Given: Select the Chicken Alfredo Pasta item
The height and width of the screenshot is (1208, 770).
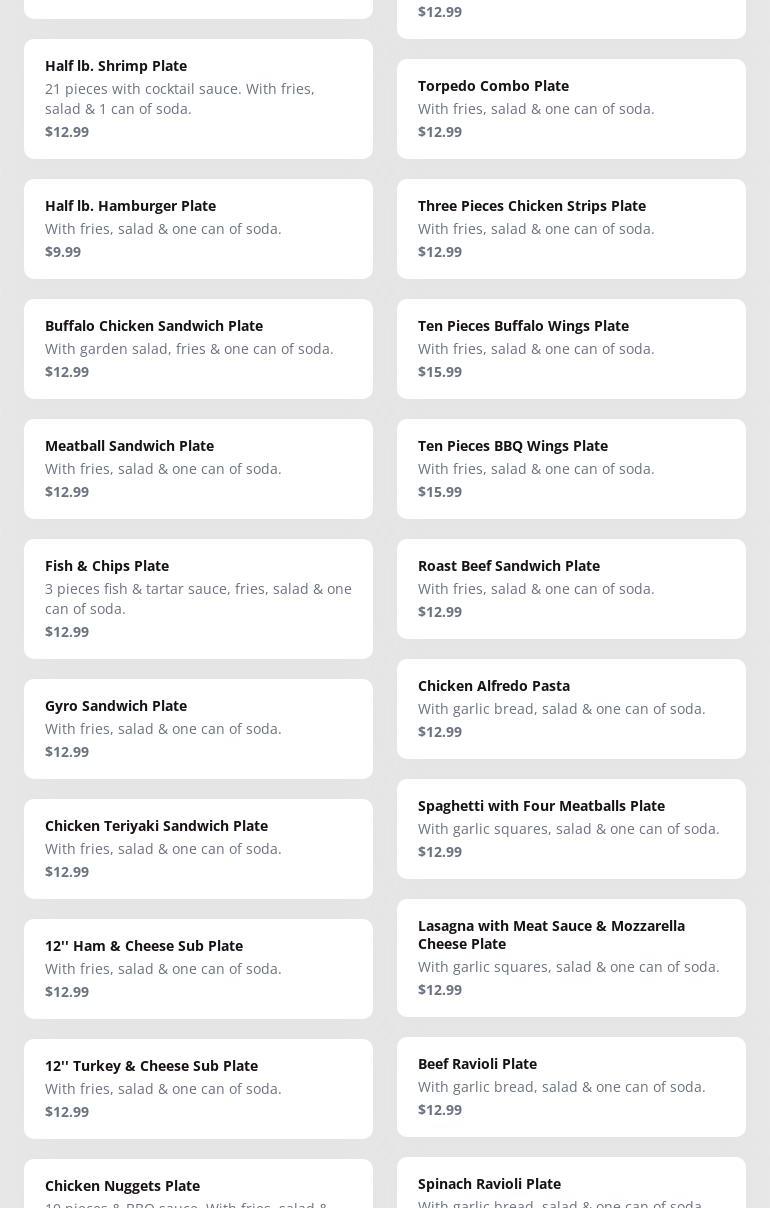Looking at the screenshot, I should (x=571, y=708).
